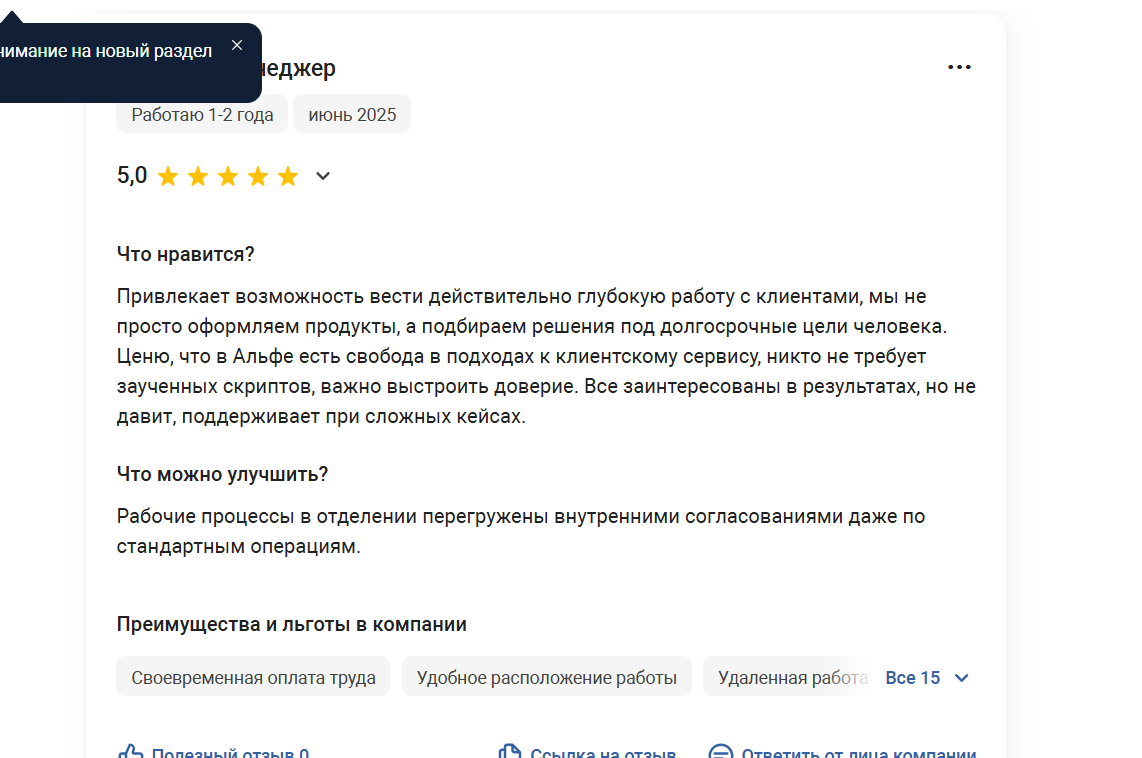Screen dimensions: 1142x758
Task: Click the "июнь 2025" date tag
Action: tap(352, 114)
